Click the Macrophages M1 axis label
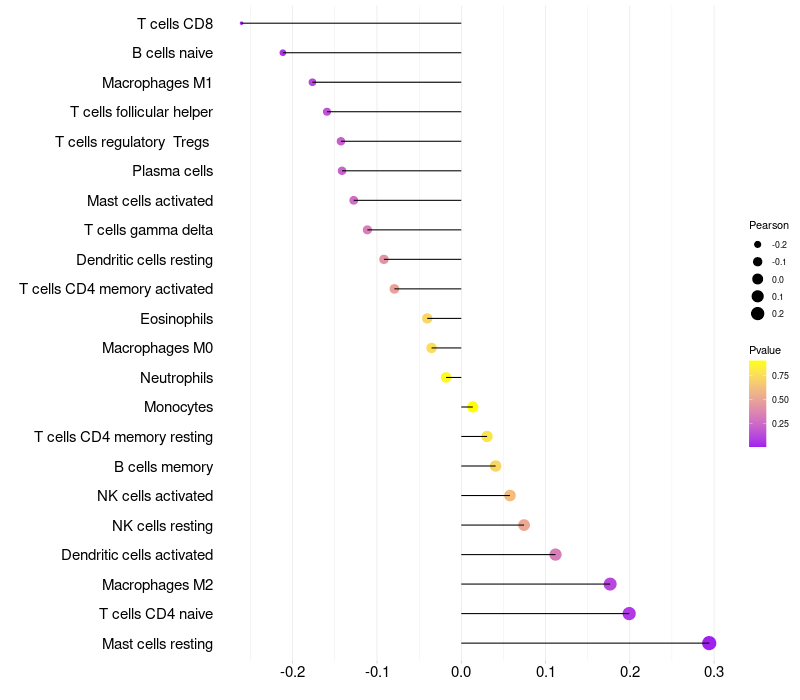The height and width of the screenshot is (700, 800). point(157,83)
